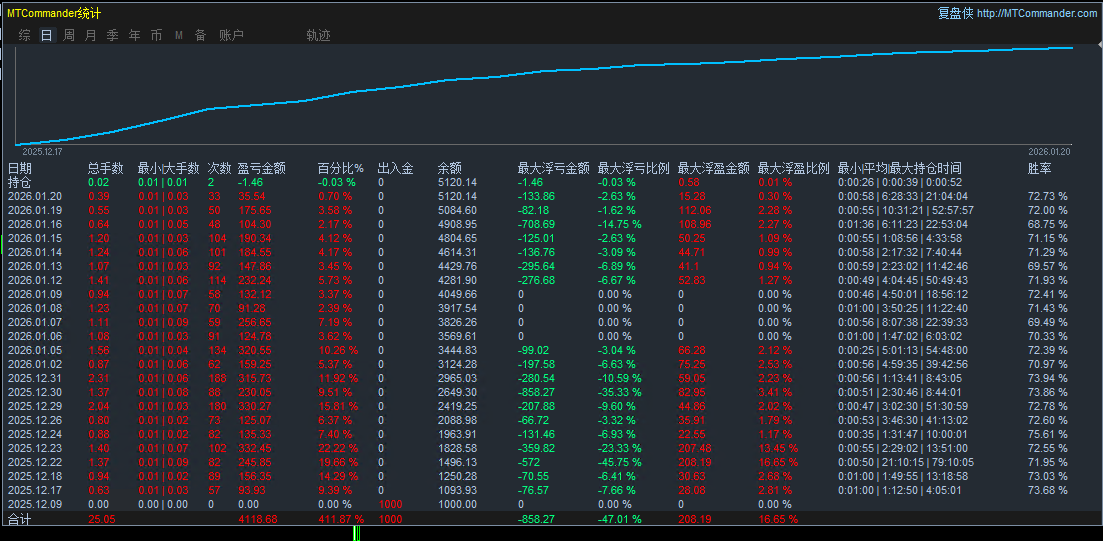This screenshot has height=541, width=1103.
Task: Open the 年 yearly tab
Action: [134, 35]
